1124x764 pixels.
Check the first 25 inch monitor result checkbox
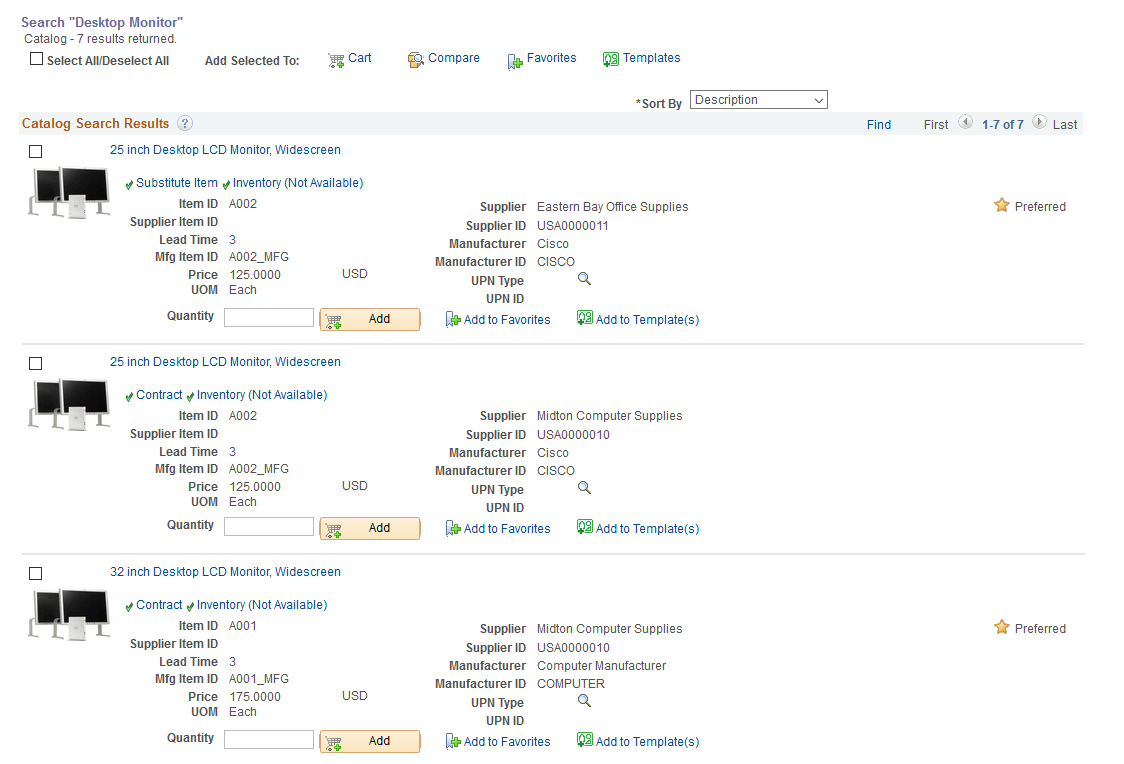(x=36, y=151)
